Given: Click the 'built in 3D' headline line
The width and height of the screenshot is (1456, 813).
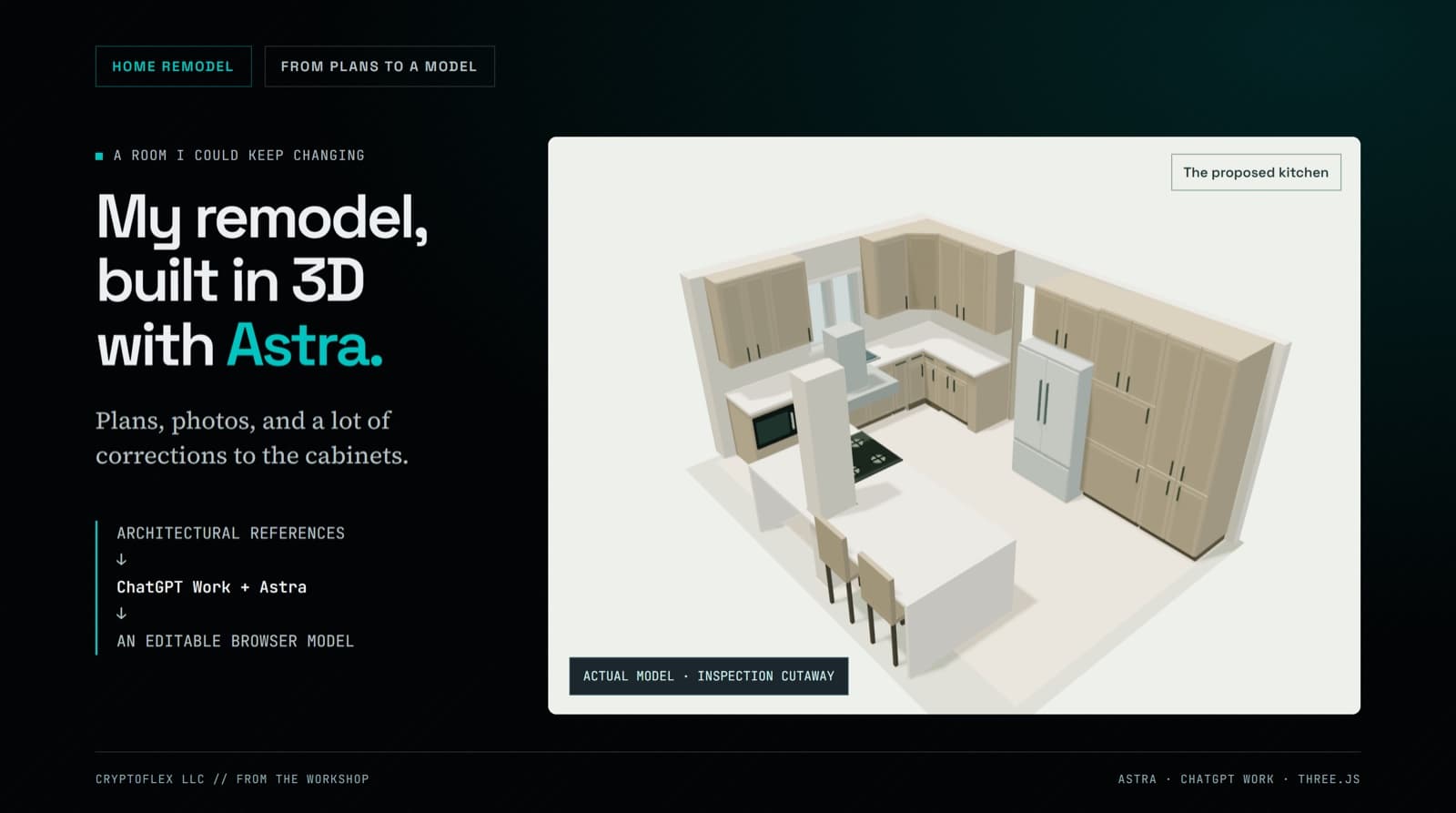Looking at the screenshot, I should click(231, 280).
